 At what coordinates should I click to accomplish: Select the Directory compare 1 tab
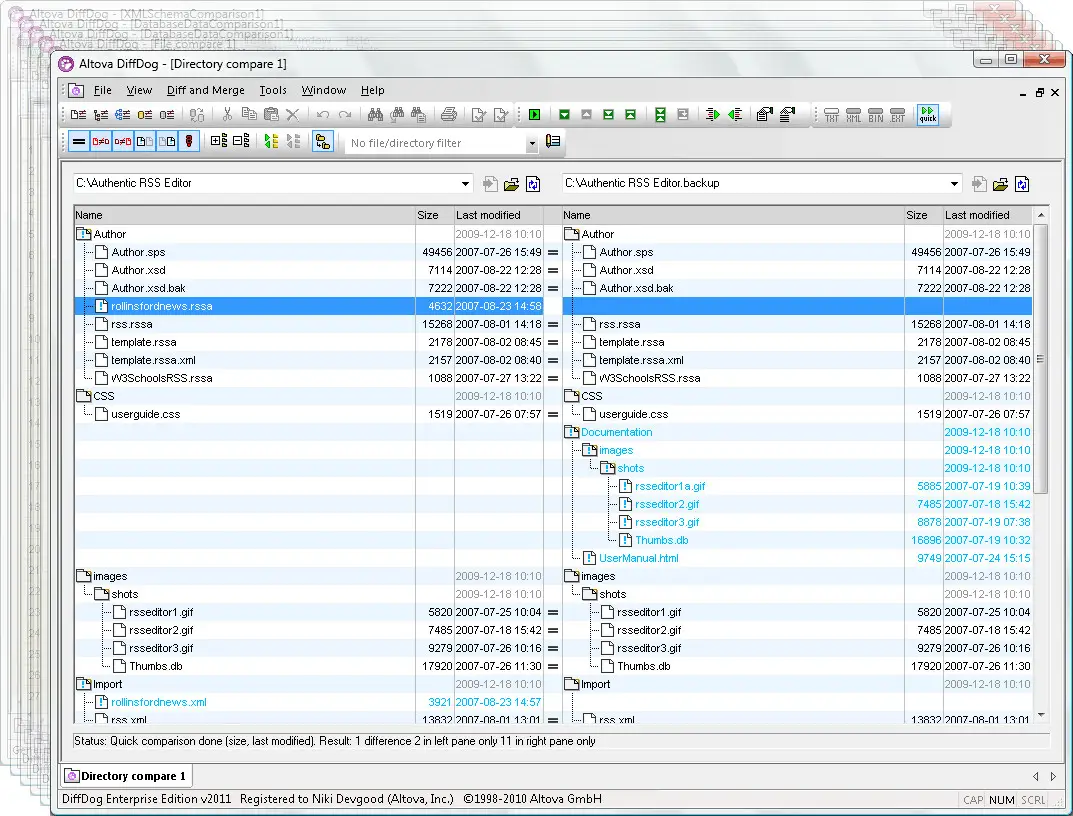[x=126, y=776]
